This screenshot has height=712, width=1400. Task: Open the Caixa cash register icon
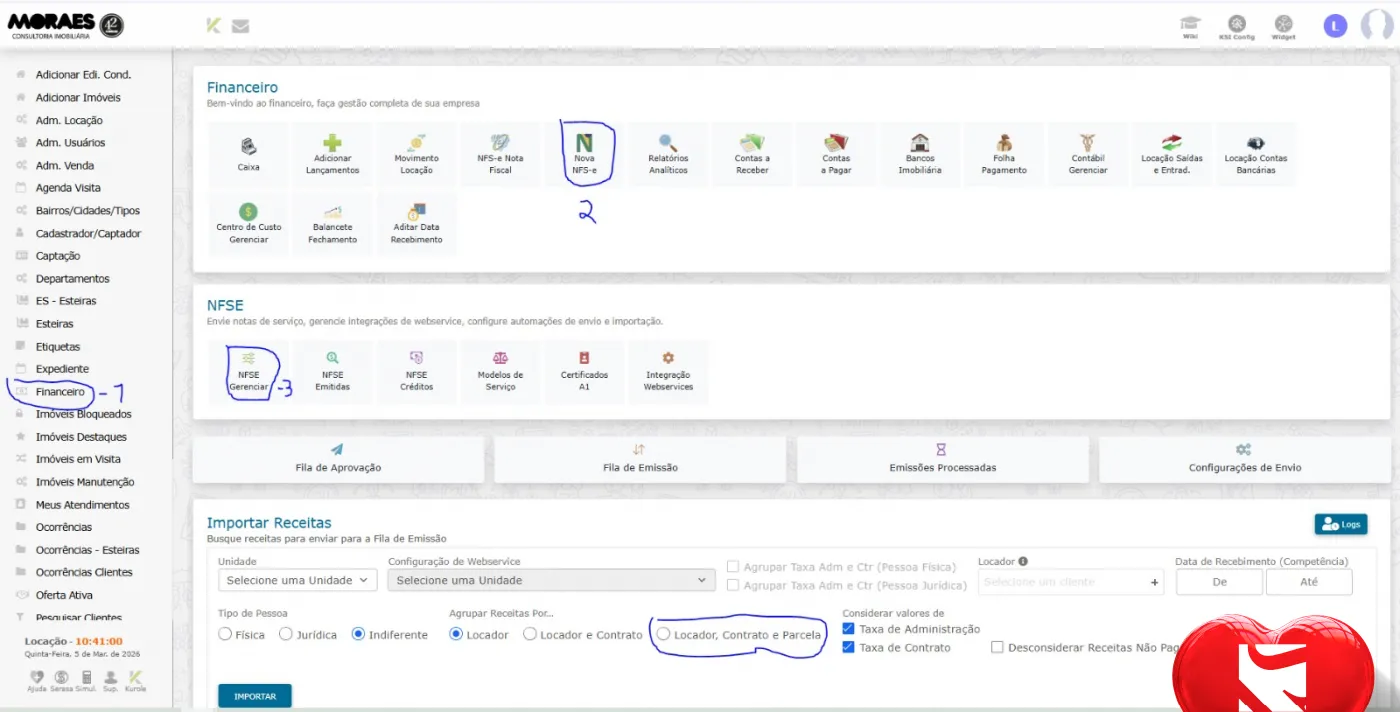tap(248, 148)
